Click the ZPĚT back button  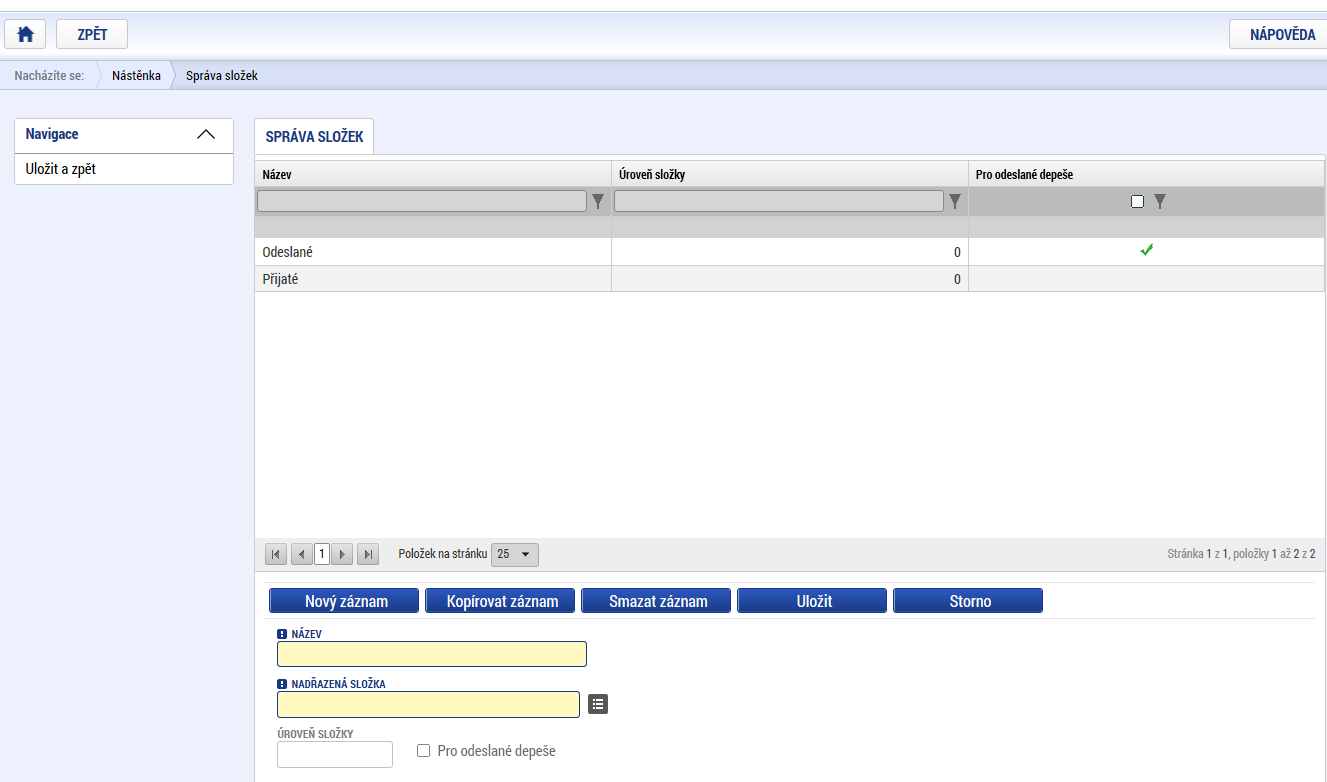(92, 34)
